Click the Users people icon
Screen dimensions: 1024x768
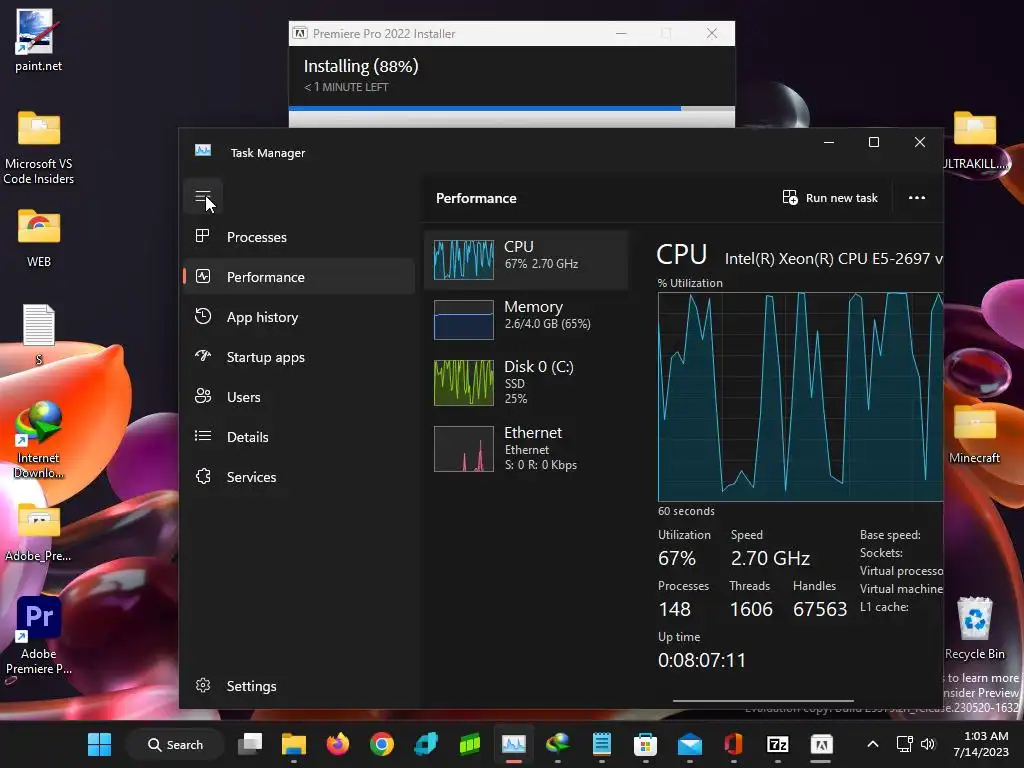coord(203,396)
